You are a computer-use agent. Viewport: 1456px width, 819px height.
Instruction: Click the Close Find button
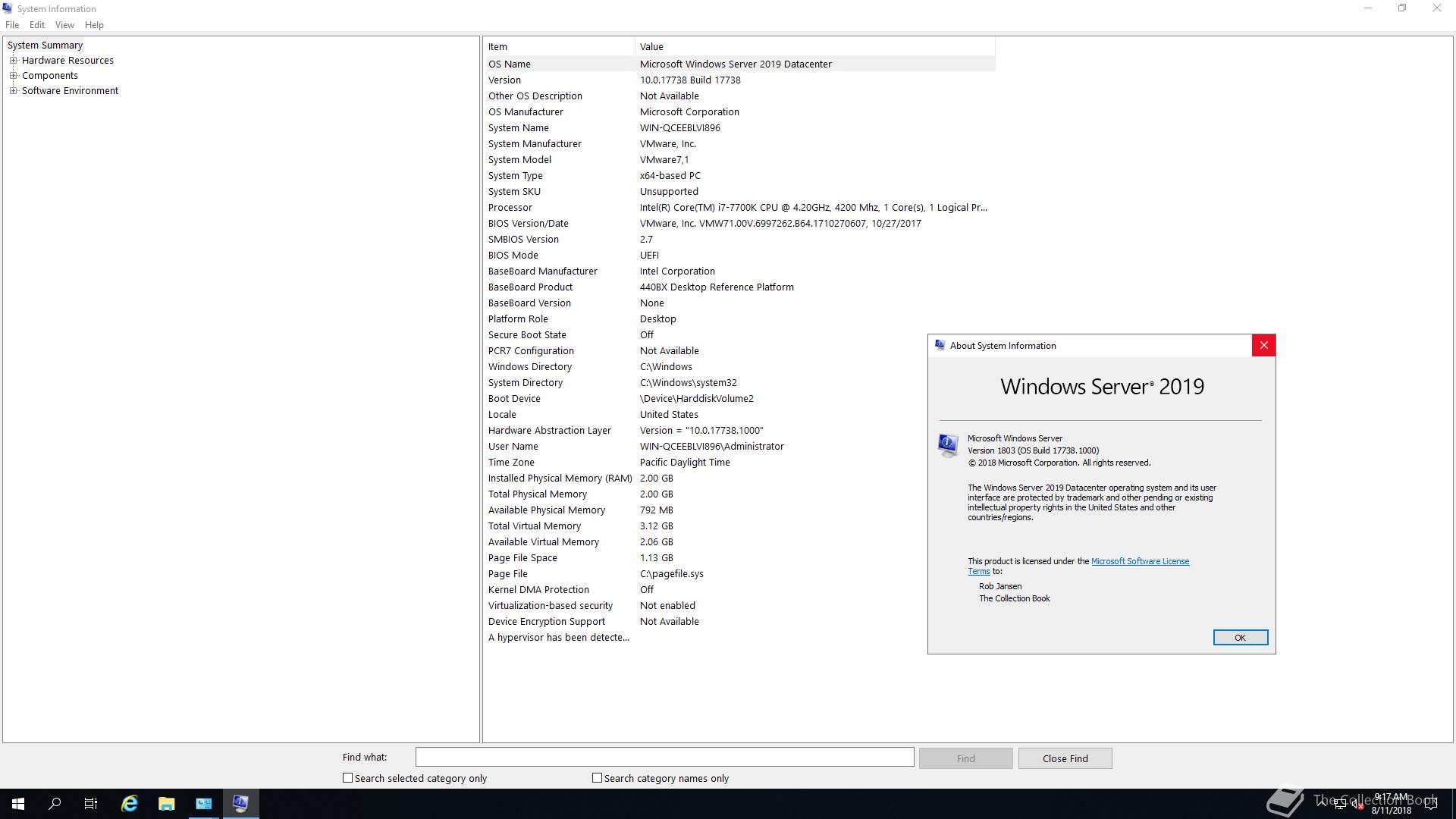point(1065,758)
